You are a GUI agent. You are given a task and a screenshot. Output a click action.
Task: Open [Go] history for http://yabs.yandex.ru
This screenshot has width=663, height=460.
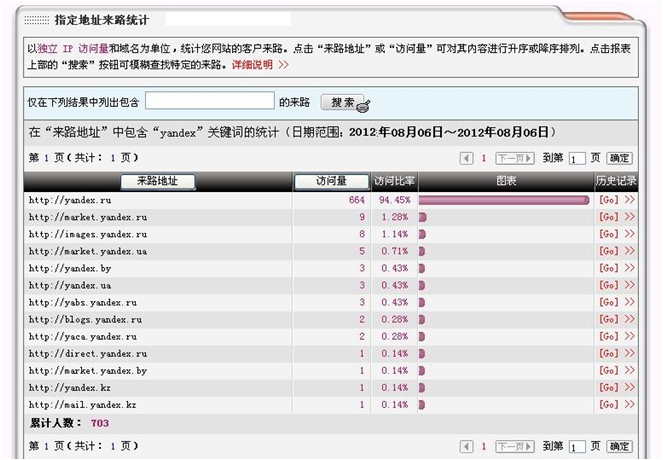608,302
